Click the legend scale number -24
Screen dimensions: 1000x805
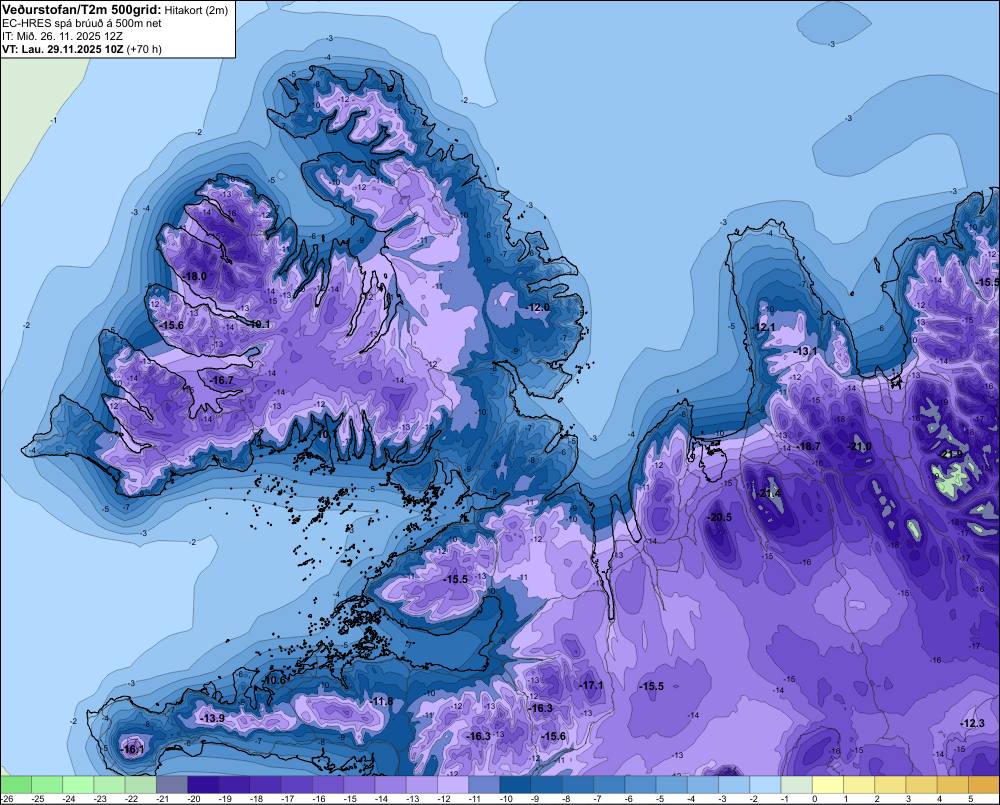[x=70, y=799]
